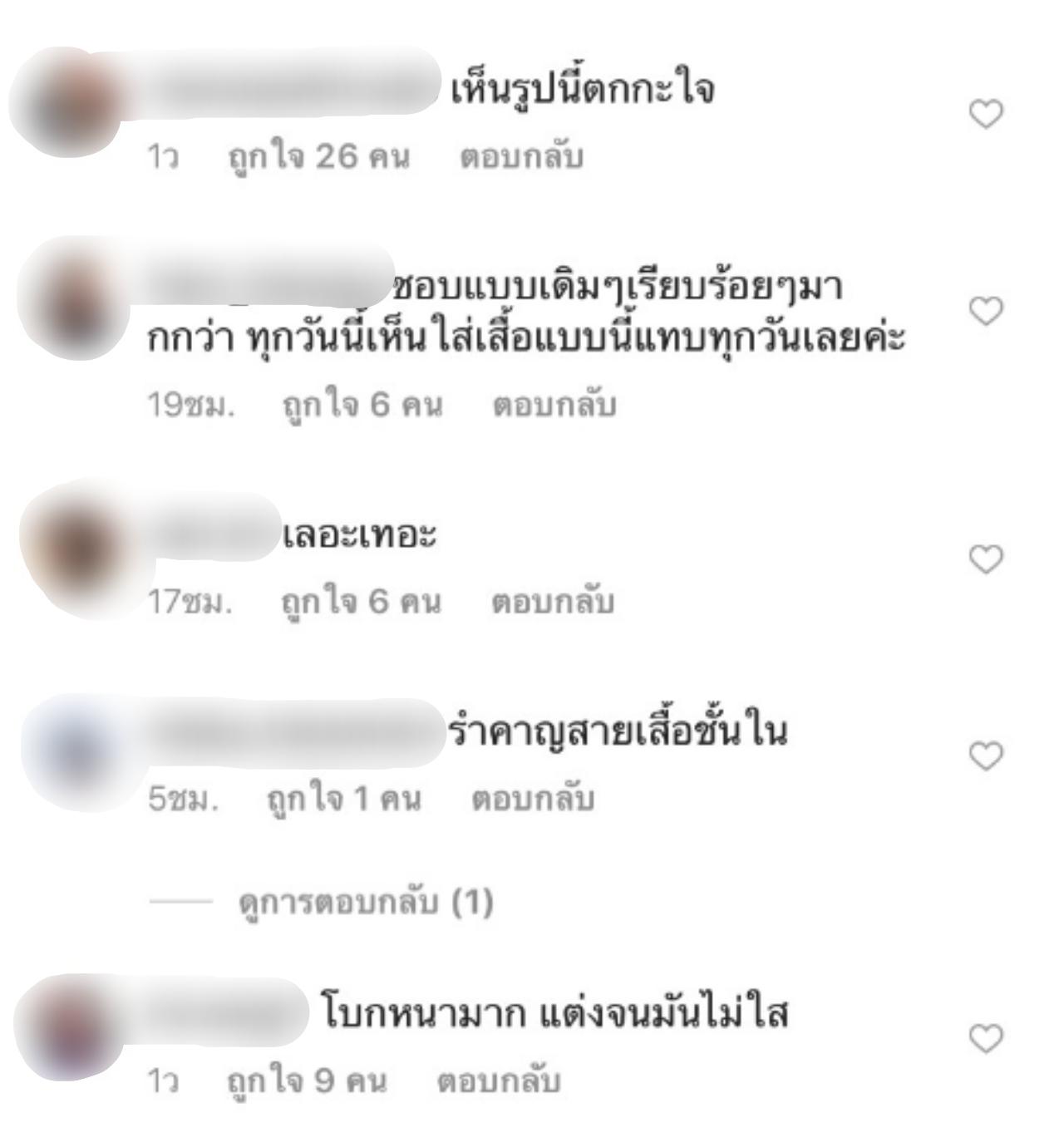This screenshot has width=1064, height=1147.
Task: Reply to the เลอะเทอะ comment
Action: pos(553,602)
